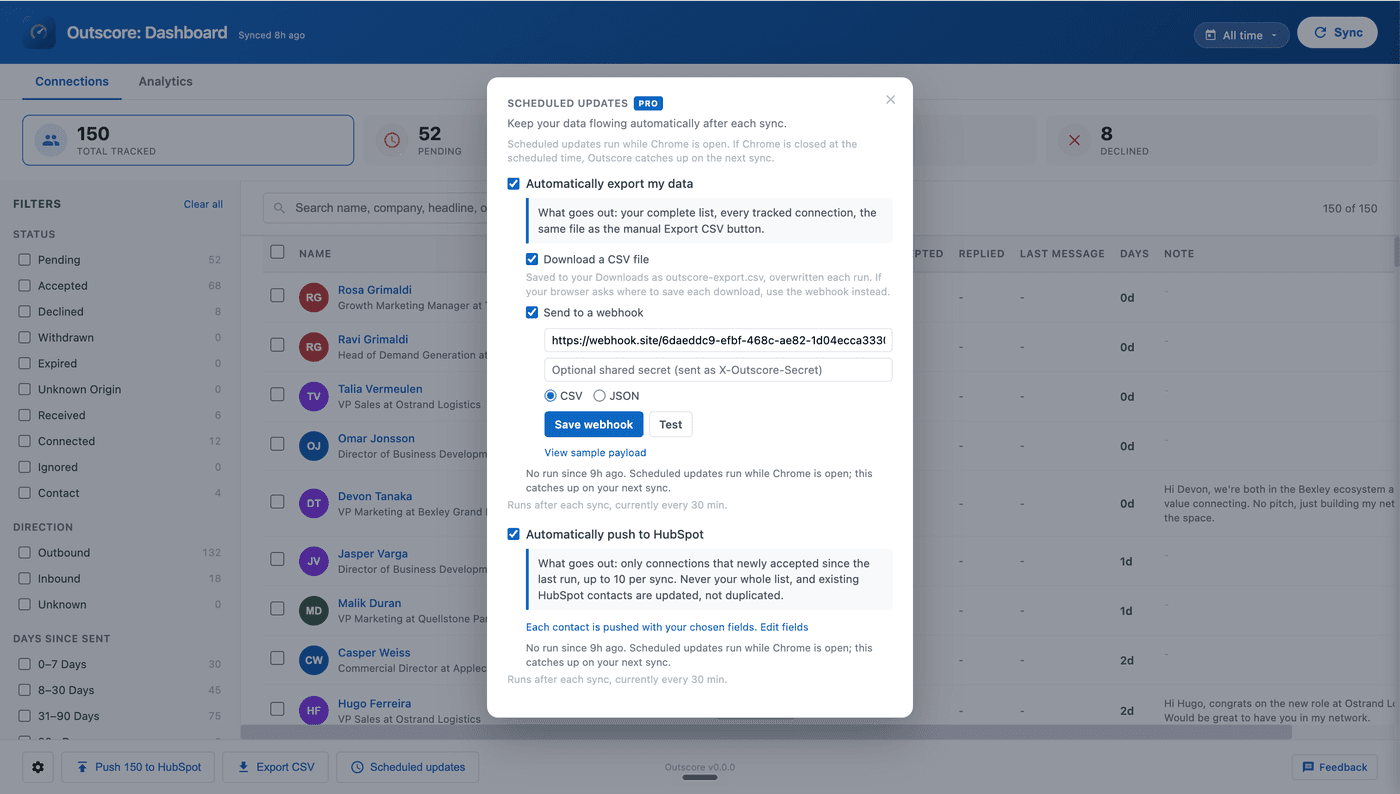This screenshot has height=794, width=1400.
Task: Click the Total Tracked people icon
Action: pyautogui.click(x=51, y=141)
